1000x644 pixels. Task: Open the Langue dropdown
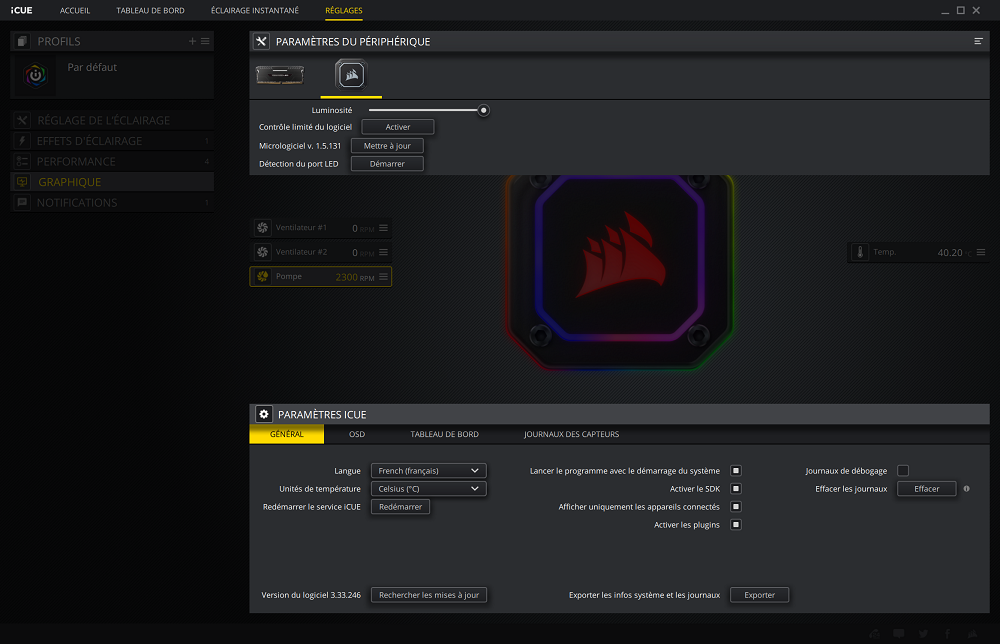pos(428,471)
